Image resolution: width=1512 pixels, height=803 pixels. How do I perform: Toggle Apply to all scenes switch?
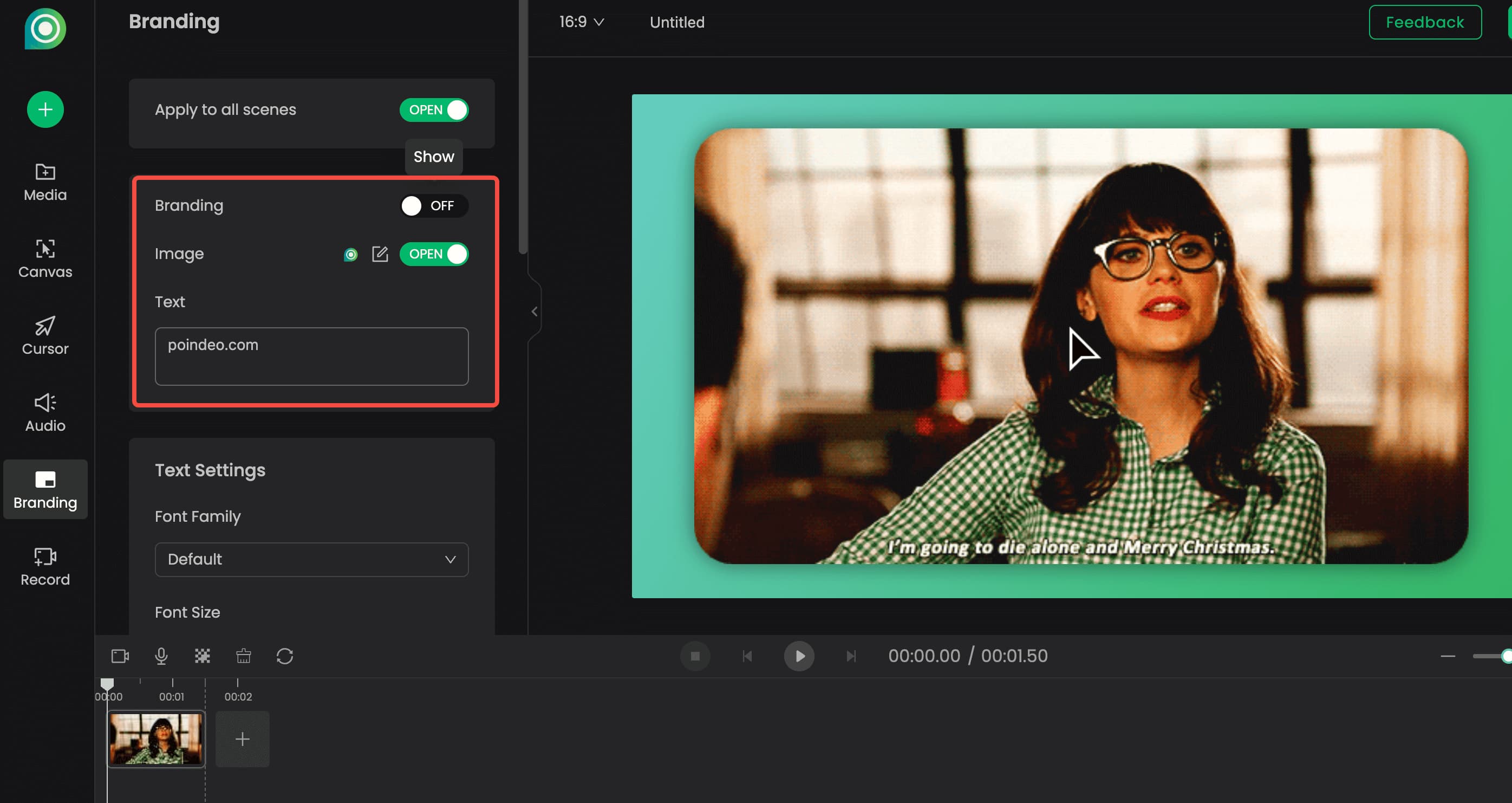tap(434, 110)
